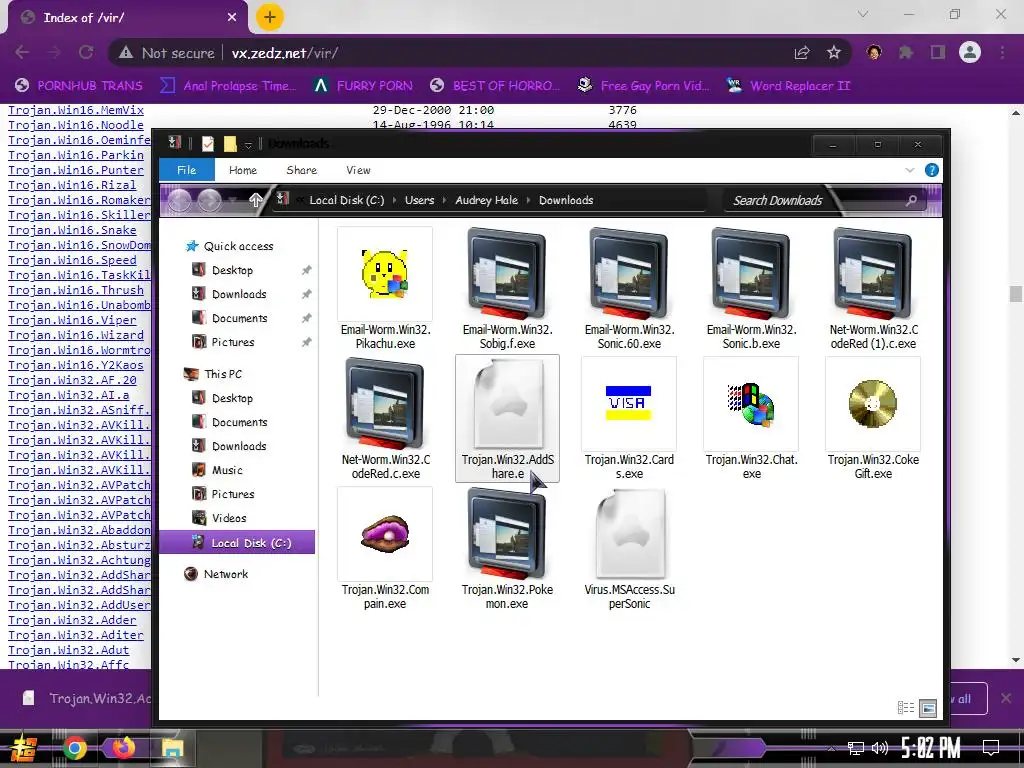1024x768 pixels.
Task: Open Word Replacer II bookmark
Action: 788,86
